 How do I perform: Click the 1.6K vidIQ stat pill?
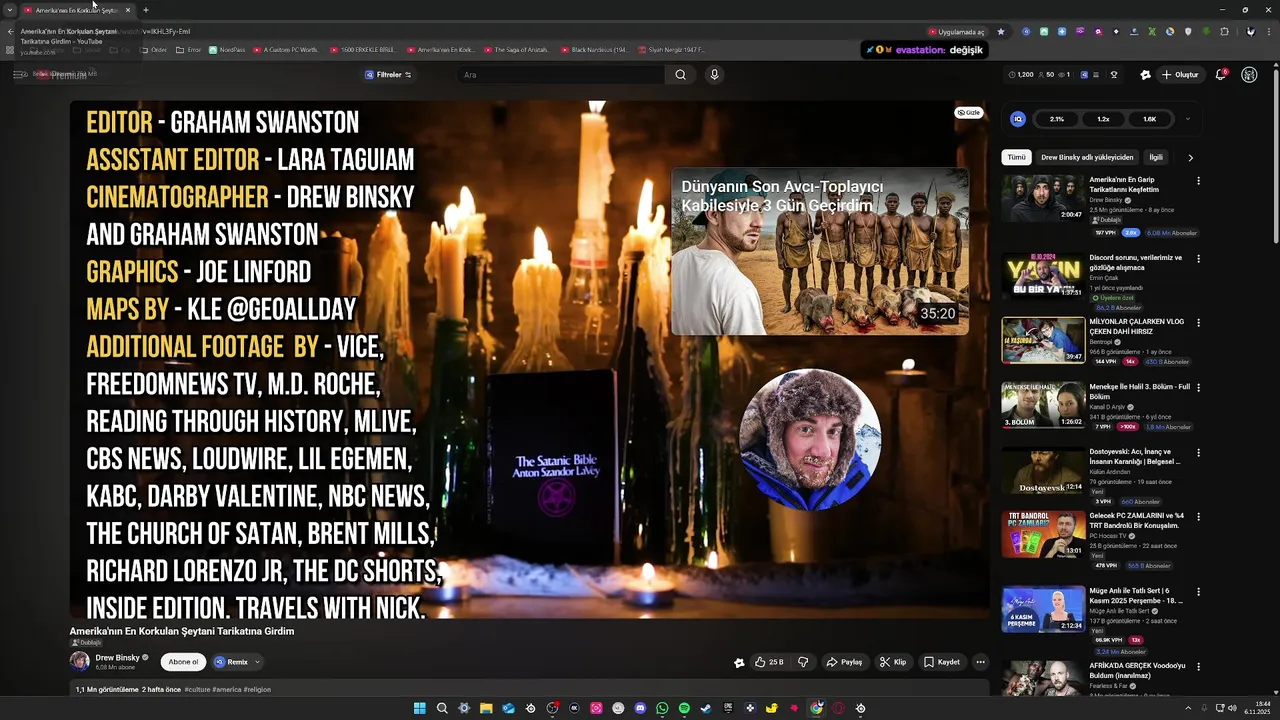pyautogui.click(x=1149, y=119)
